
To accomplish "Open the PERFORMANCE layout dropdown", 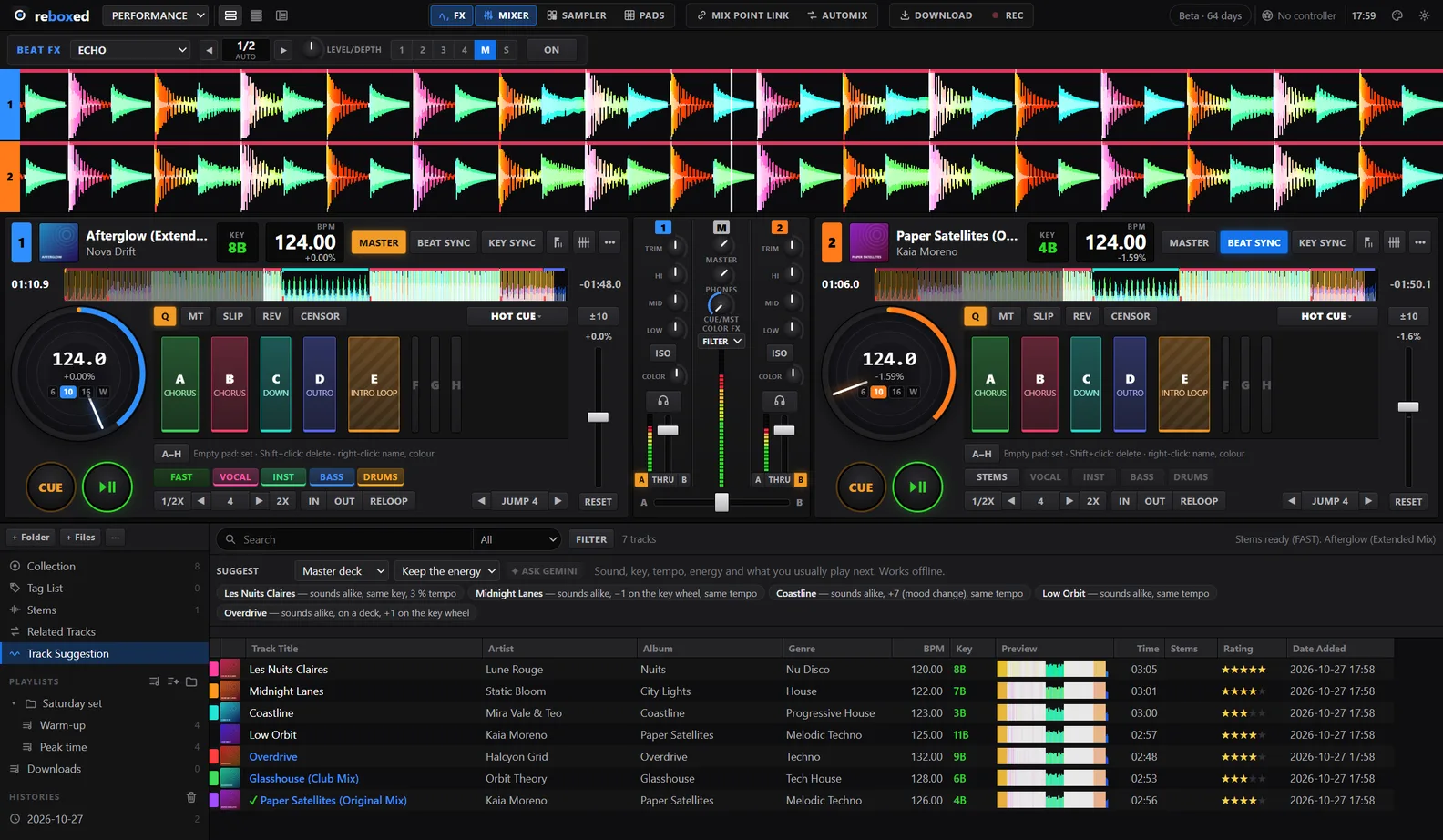I will (156, 15).
